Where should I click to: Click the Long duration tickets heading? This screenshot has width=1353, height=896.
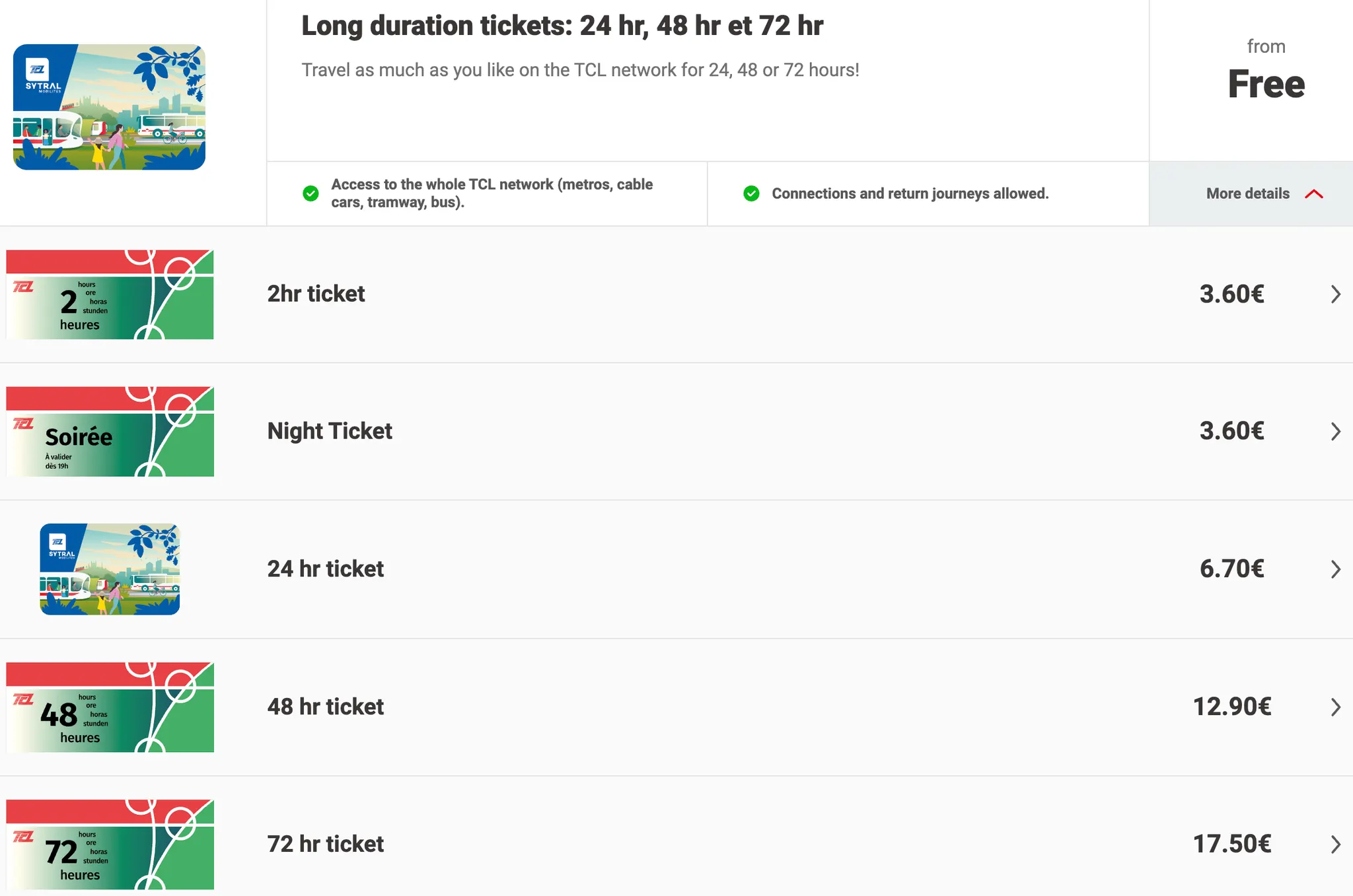(x=562, y=26)
